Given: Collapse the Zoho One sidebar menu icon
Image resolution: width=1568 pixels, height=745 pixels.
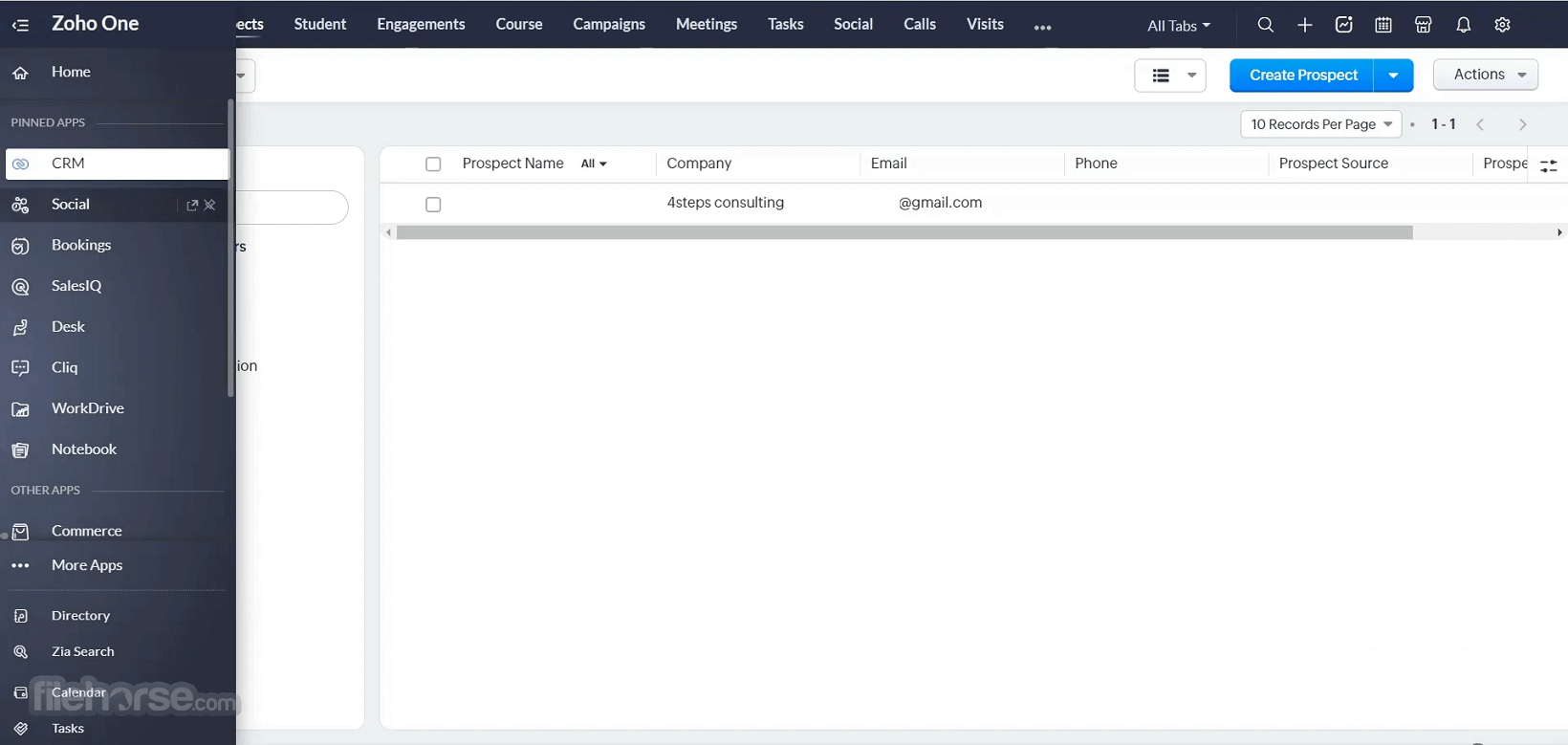Looking at the screenshot, I should (x=20, y=25).
